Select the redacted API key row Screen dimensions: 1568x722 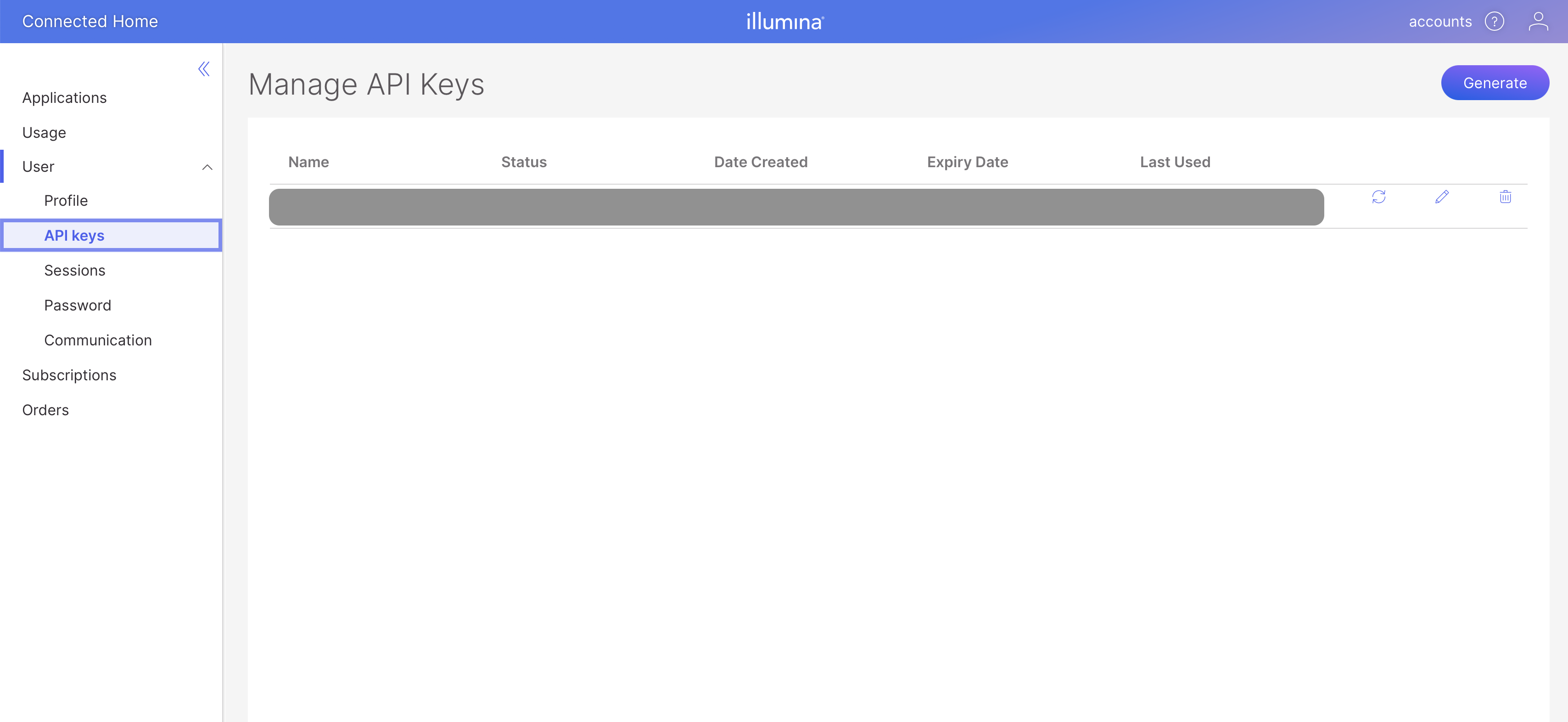796,207
